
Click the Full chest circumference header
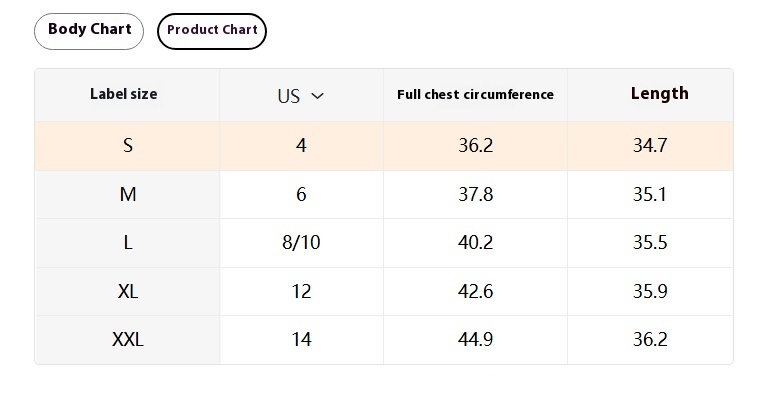click(x=475, y=94)
